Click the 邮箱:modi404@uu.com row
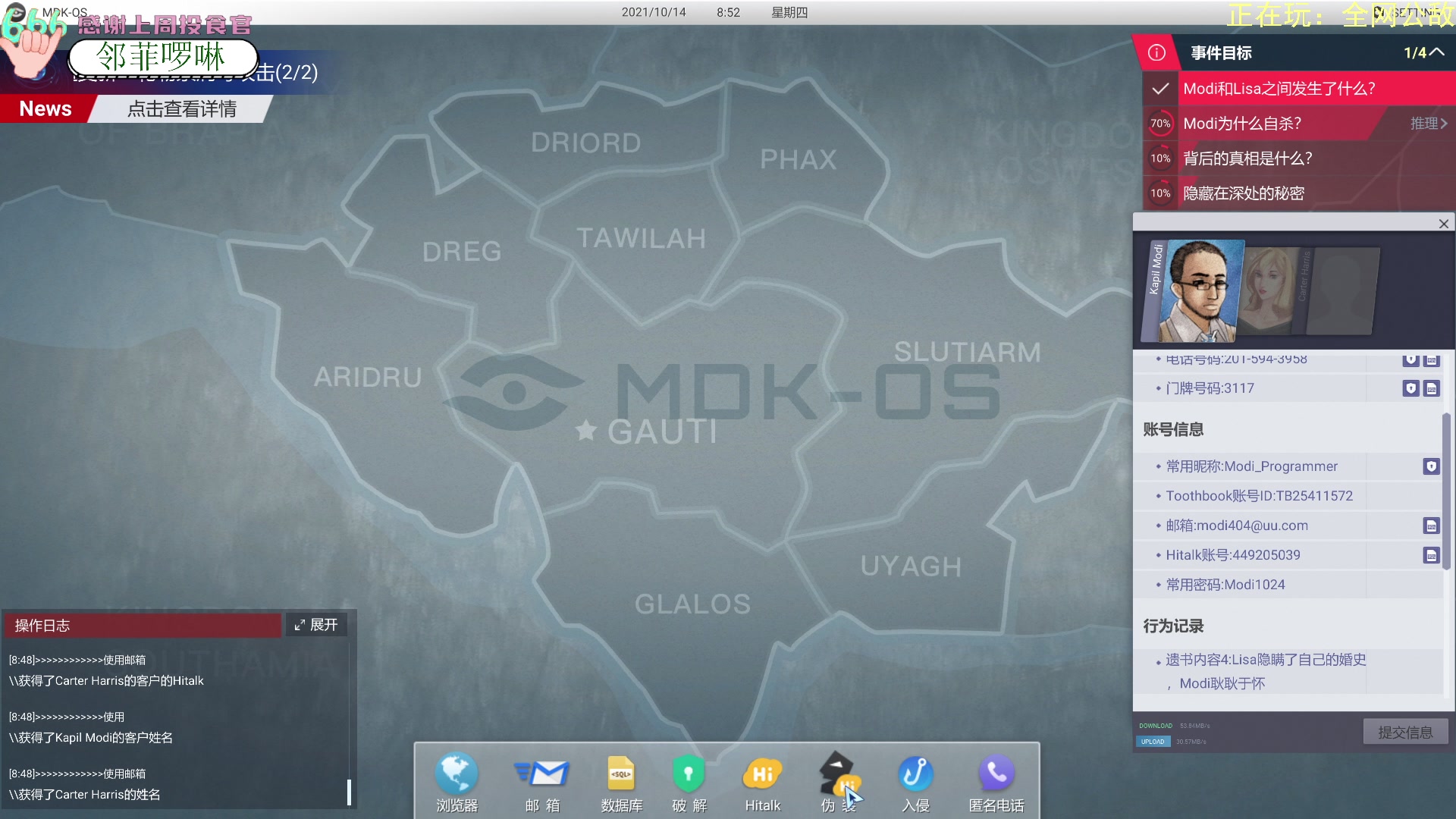 (x=1289, y=526)
